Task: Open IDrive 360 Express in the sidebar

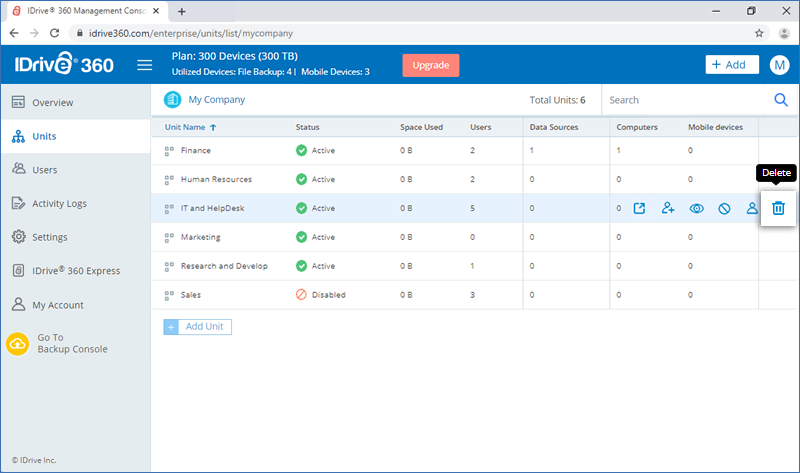Action: (x=76, y=271)
